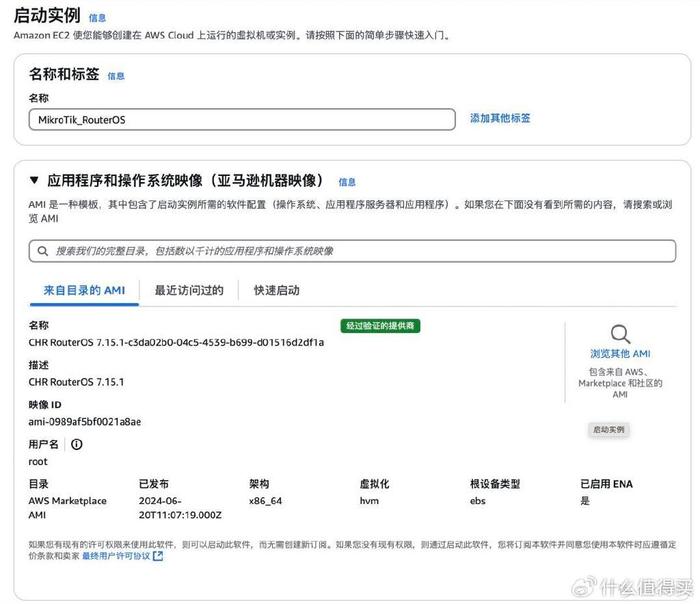Click the published date 2024-06-20T11:07:19.000Z

tap(180, 508)
